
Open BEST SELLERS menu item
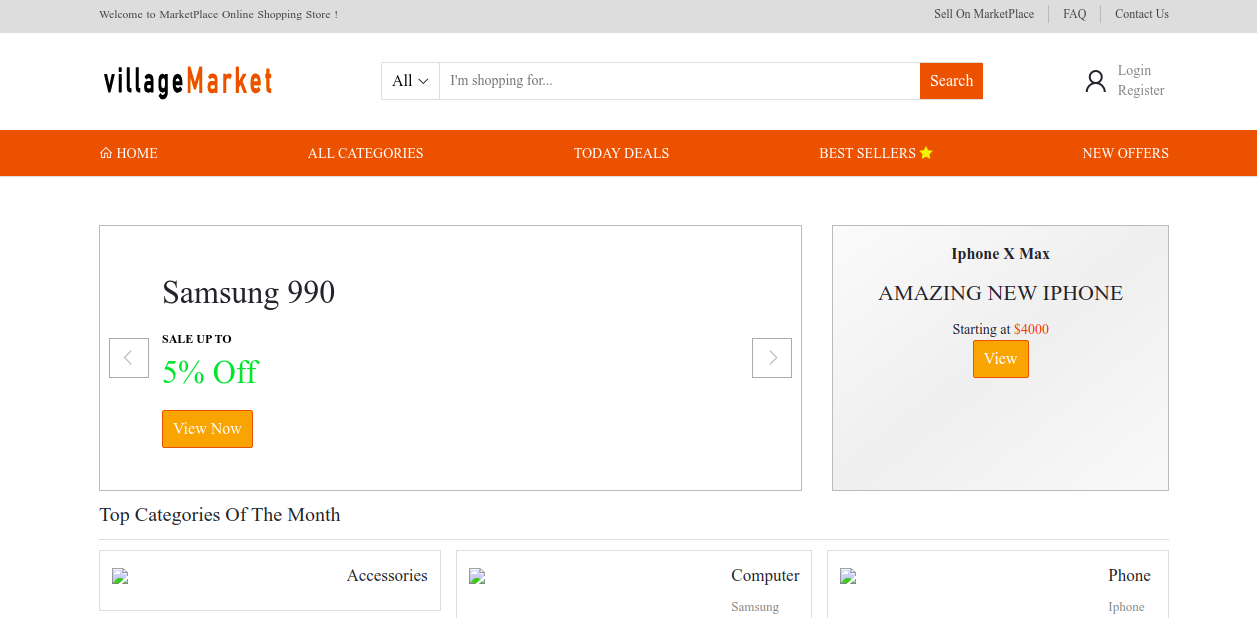click(x=875, y=153)
